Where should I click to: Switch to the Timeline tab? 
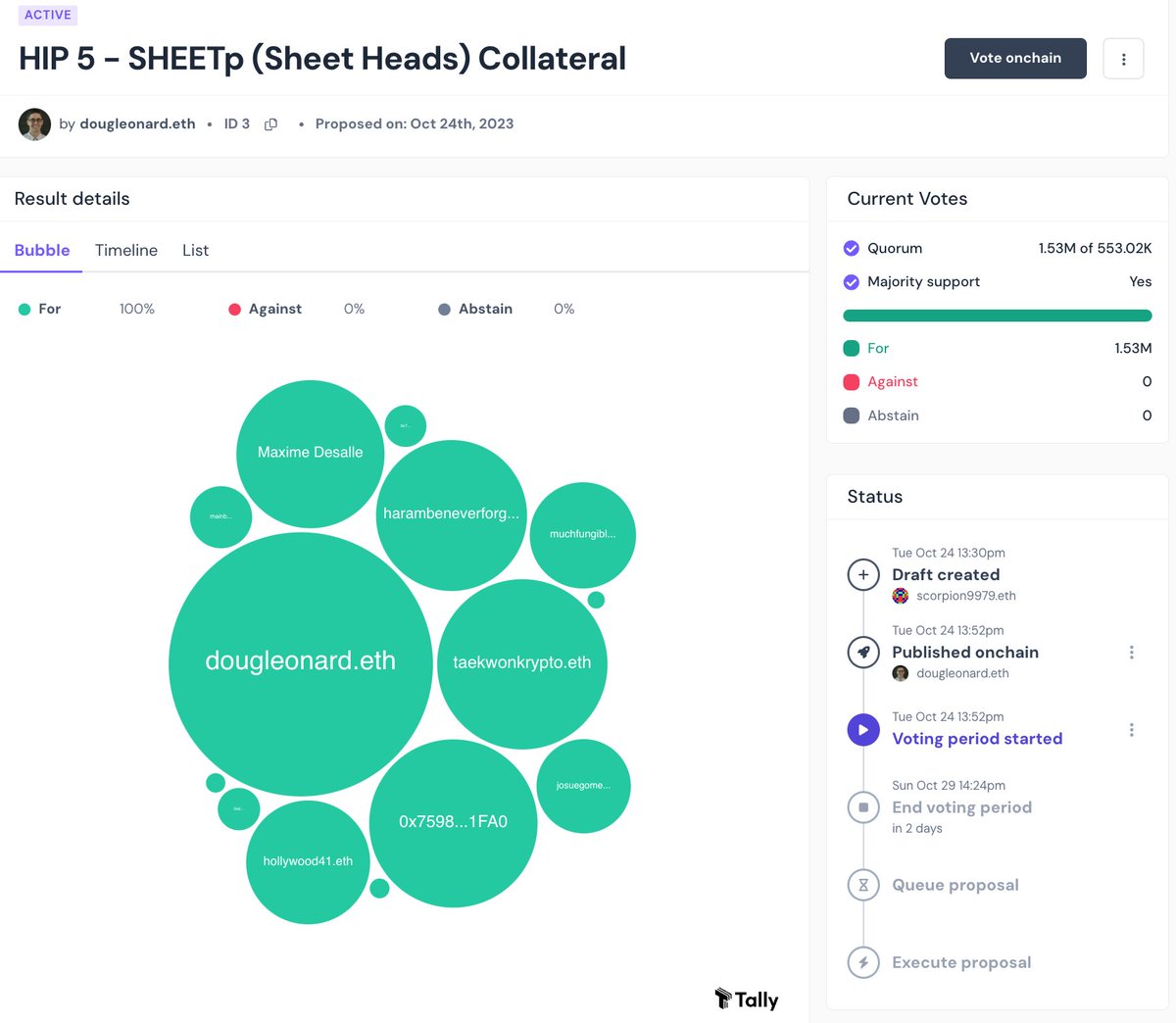click(x=126, y=250)
